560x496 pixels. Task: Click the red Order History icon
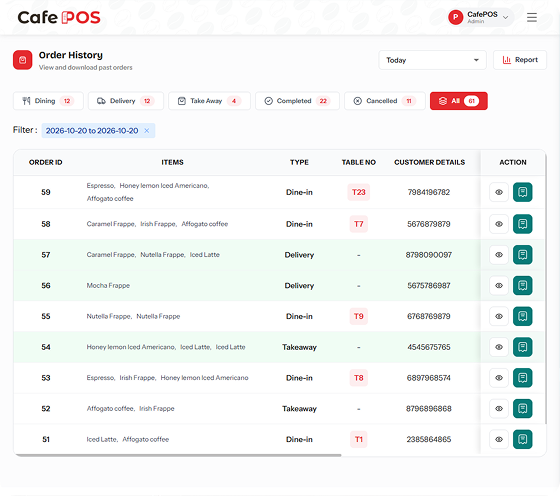pos(22,60)
